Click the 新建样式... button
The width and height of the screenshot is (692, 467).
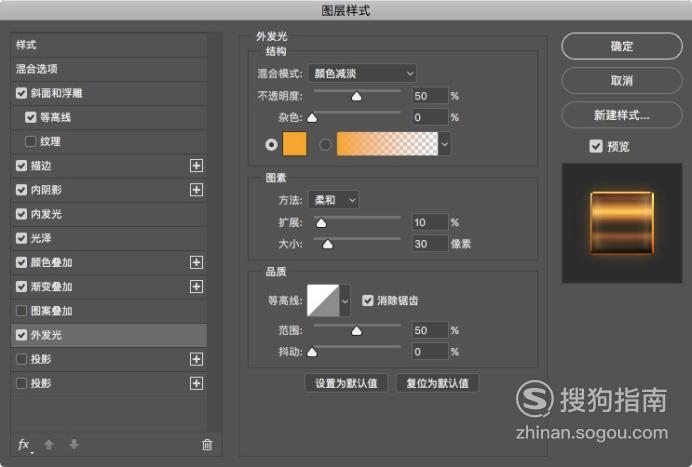coord(622,115)
